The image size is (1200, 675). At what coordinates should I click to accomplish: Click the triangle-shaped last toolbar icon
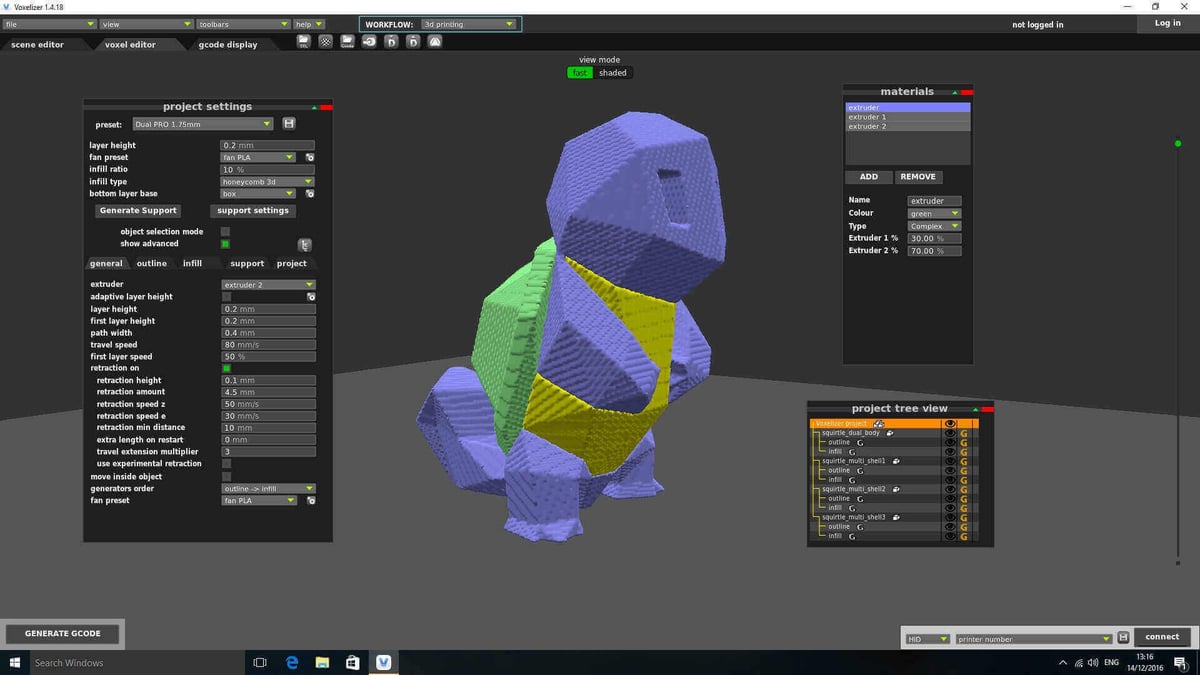click(435, 42)
